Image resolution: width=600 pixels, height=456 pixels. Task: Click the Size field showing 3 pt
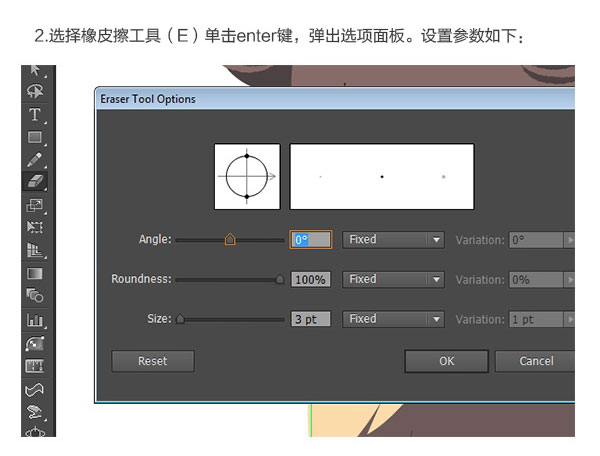[x=311, y=319]
